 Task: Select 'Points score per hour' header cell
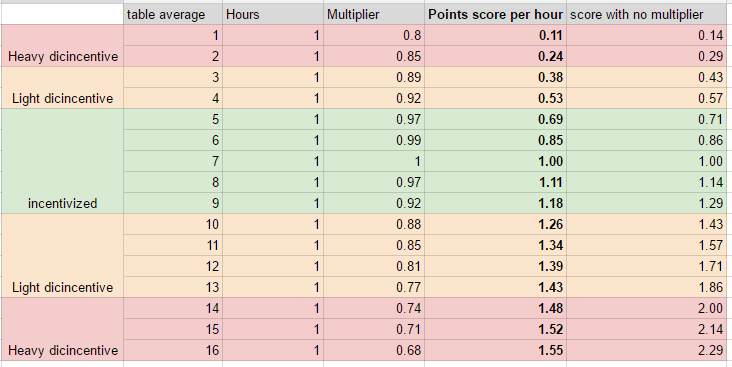click(495, 14)
